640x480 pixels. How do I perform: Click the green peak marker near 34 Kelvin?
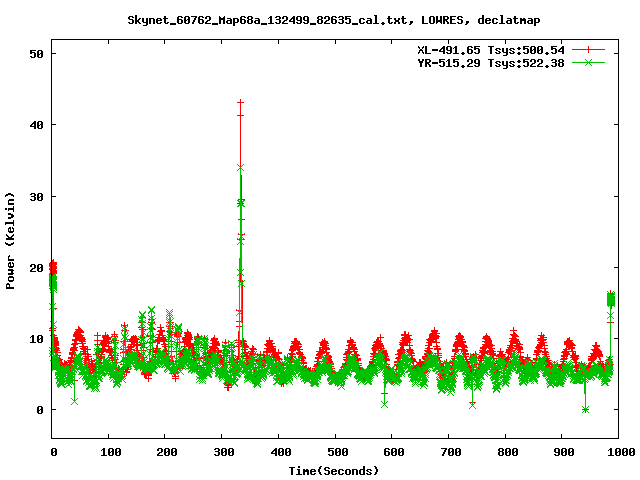point(240,168)
